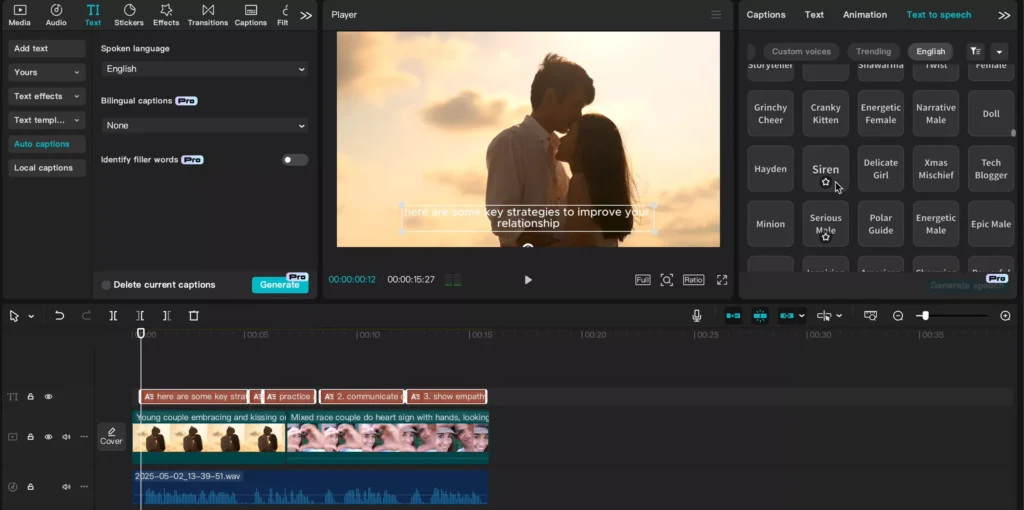This screenshot has height=510, width=1024.
Task: Play the video in the player
Action: coord(528,280)
